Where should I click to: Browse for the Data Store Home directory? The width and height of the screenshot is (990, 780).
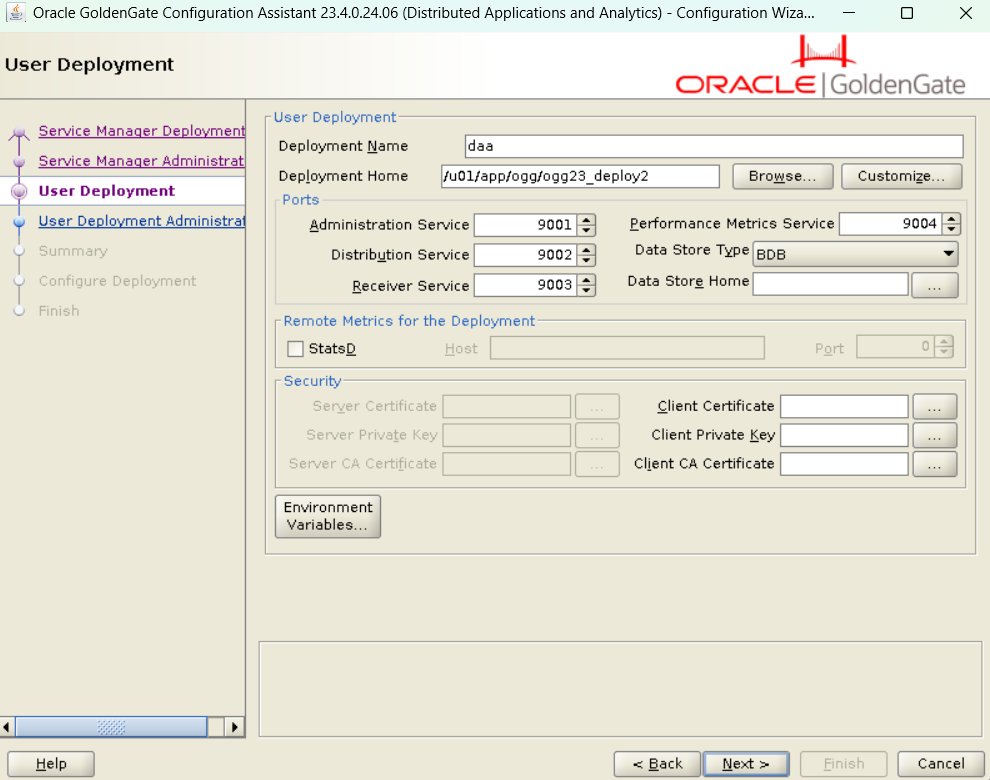934,284
